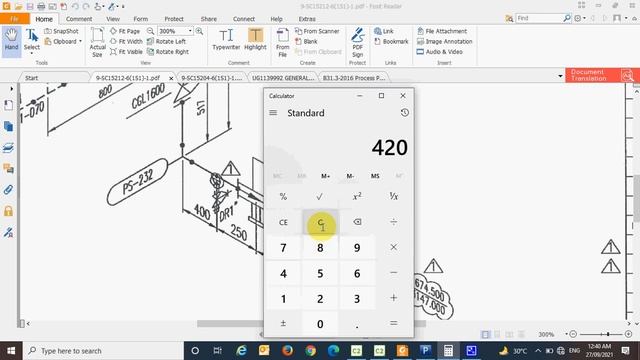Add a Bookmark
This screenshot has width=640, height=360.
coord(391,41)
